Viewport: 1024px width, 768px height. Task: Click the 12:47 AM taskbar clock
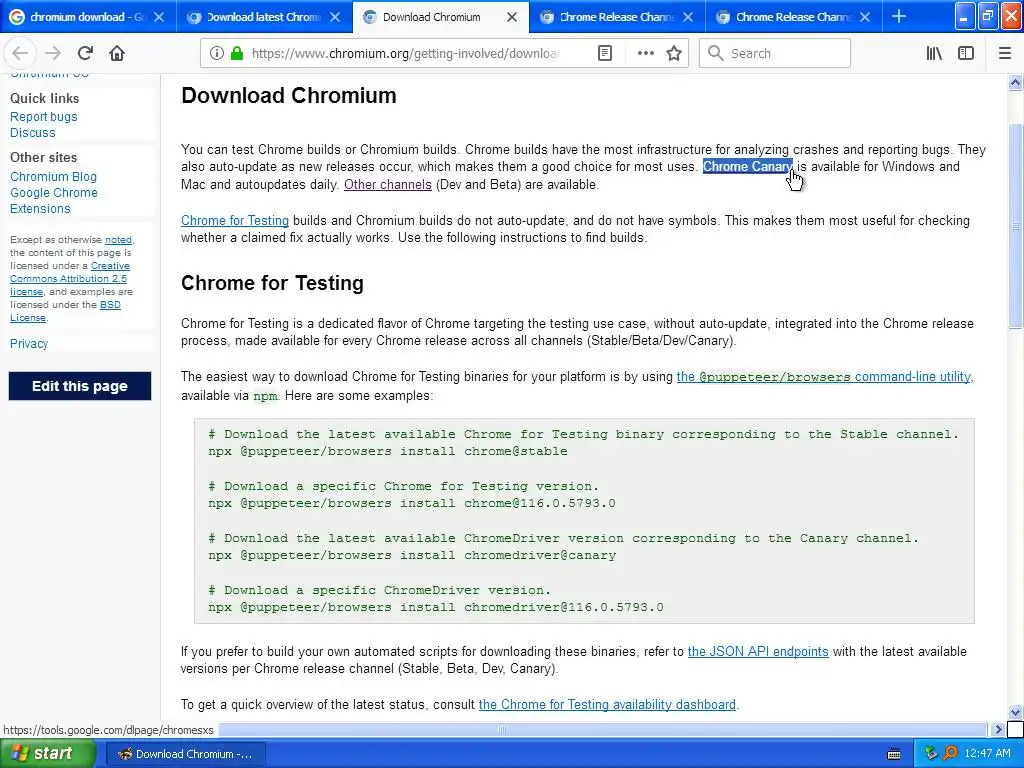pyautogui.click(x=987, y=753)
